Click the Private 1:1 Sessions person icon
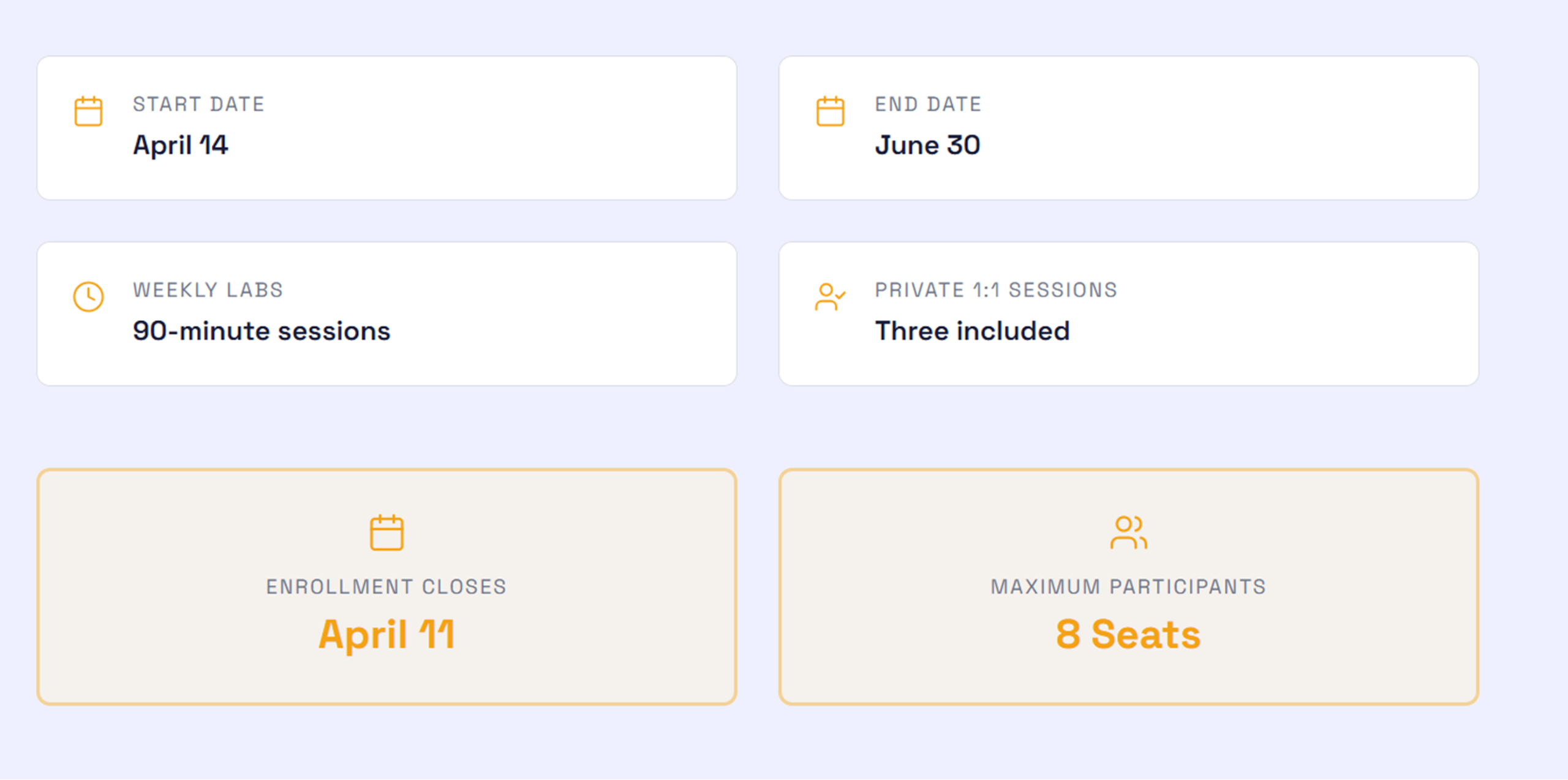 pyautogui.click(x=829, y=297)
